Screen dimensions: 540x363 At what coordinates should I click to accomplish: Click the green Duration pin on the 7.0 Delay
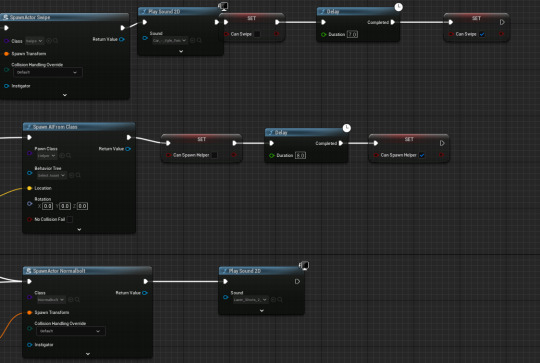323,34
